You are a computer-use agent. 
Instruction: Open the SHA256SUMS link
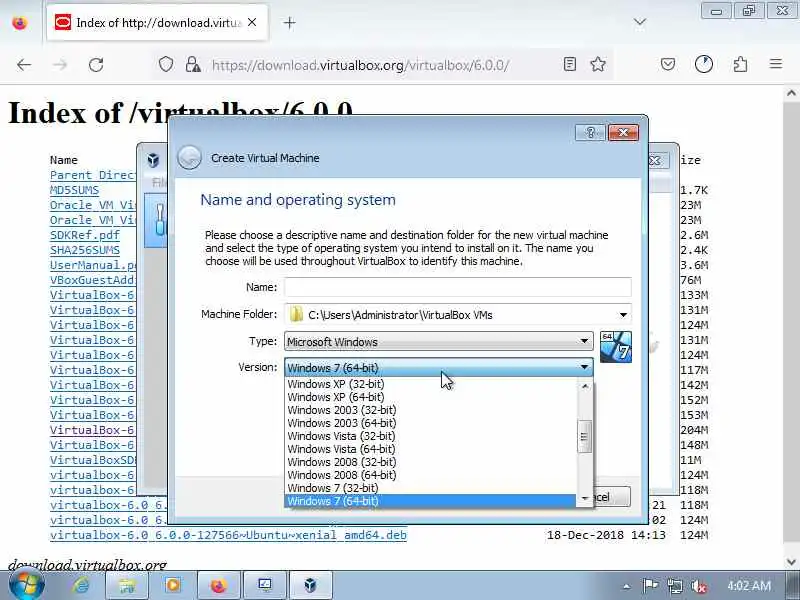[x=85, y=250]
